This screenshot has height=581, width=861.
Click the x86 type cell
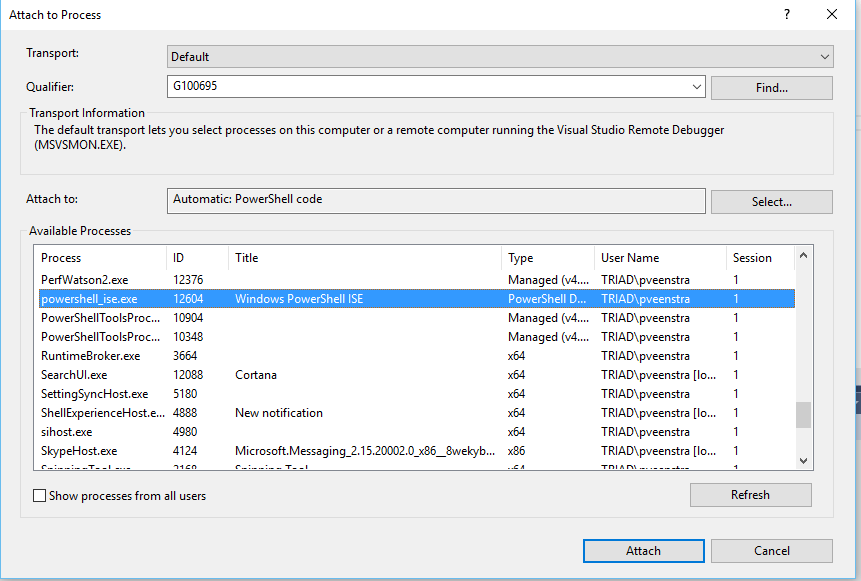point(517,451)
